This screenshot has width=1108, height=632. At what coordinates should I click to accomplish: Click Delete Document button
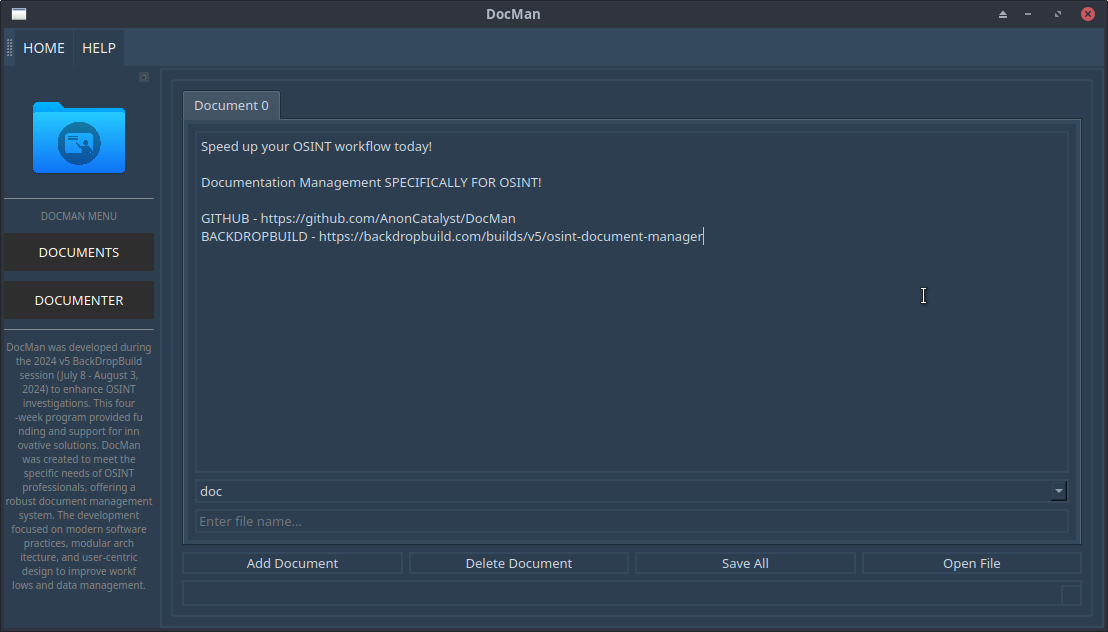[519, 563]
